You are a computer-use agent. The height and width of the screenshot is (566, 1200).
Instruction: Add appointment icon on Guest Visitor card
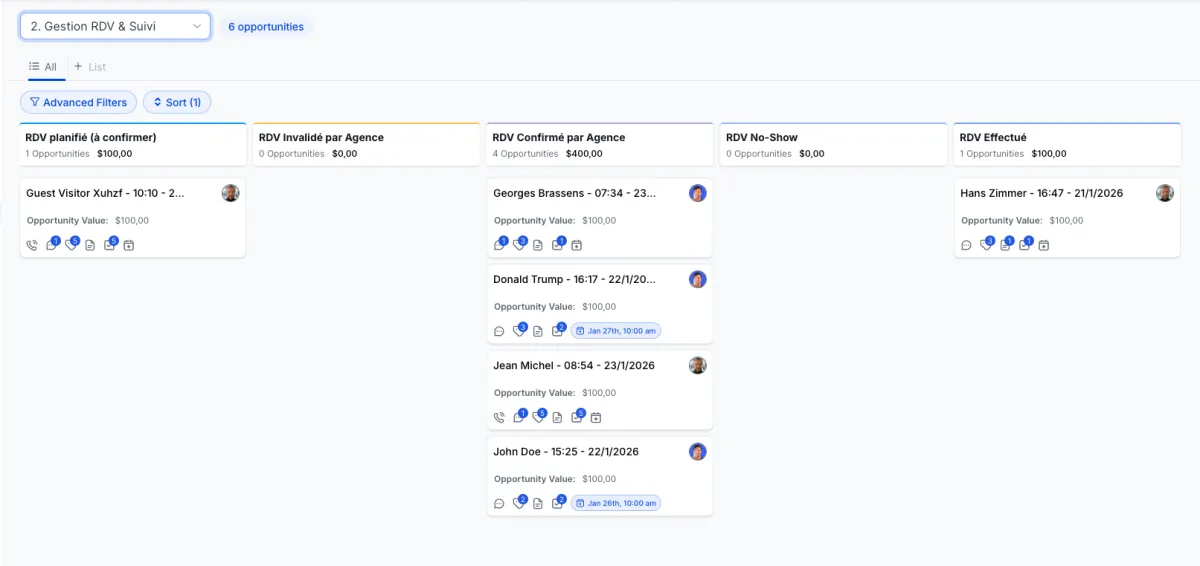tap(129, 245)
